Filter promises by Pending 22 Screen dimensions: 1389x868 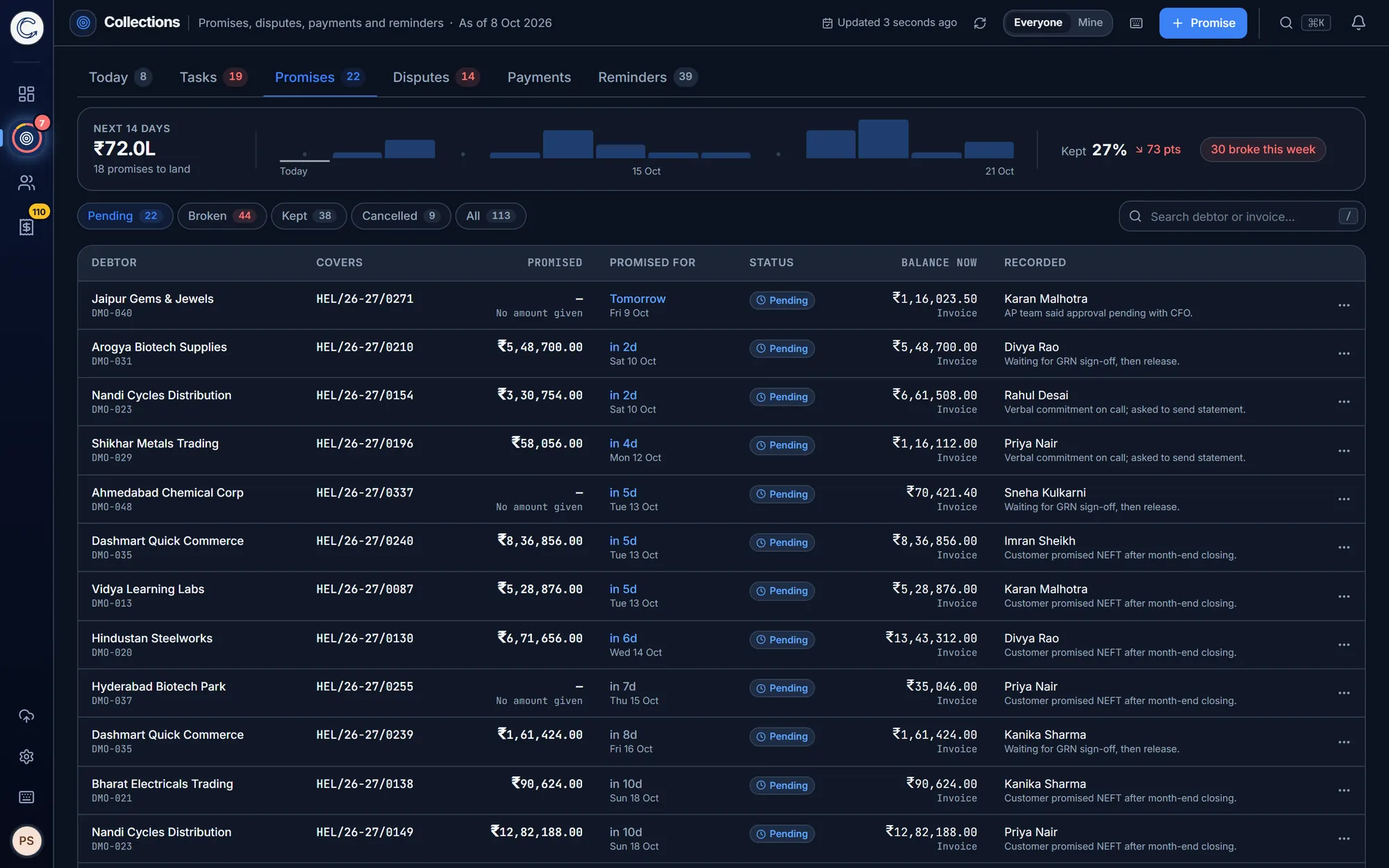(124, 216)
